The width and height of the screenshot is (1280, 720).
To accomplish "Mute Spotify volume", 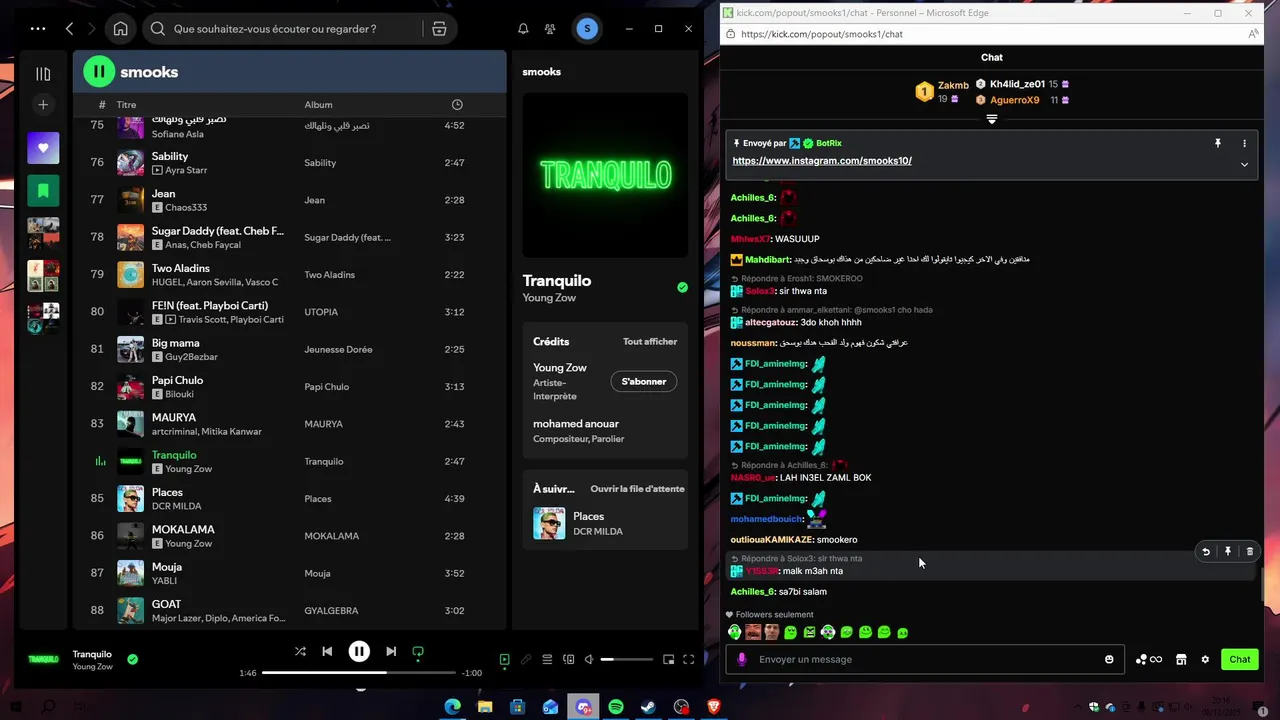I will pyautogui.click(x=589, y=659).
